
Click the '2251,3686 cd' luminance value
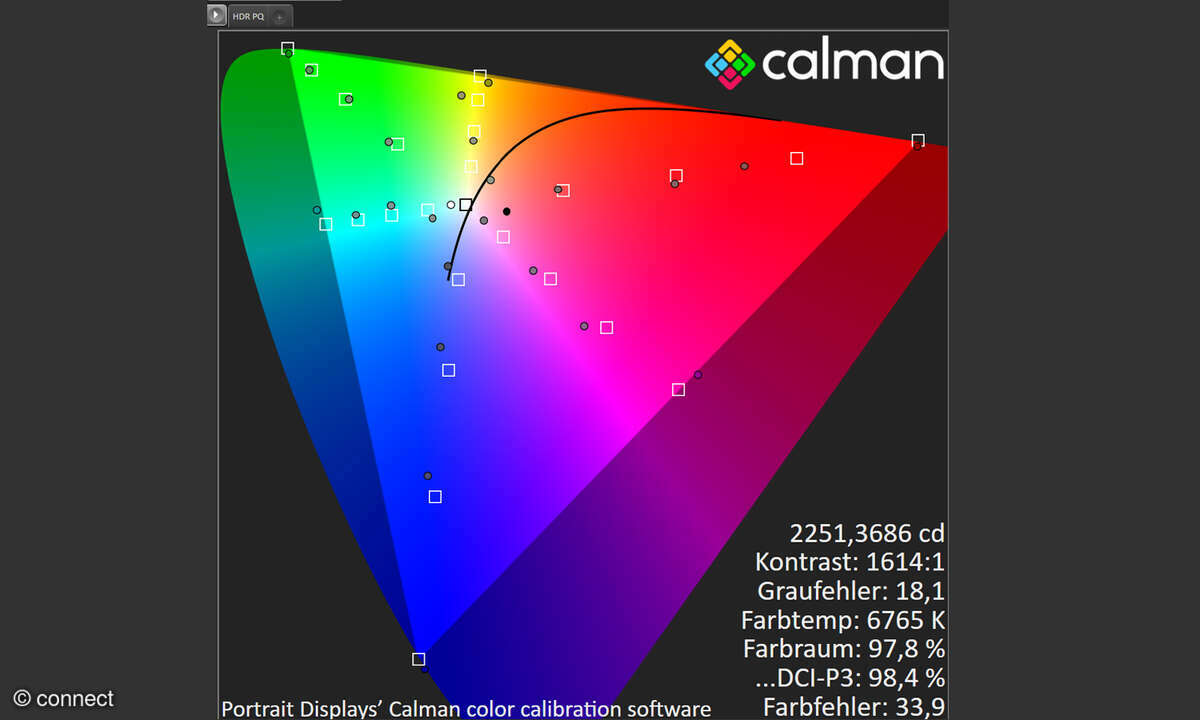(867, 534)
